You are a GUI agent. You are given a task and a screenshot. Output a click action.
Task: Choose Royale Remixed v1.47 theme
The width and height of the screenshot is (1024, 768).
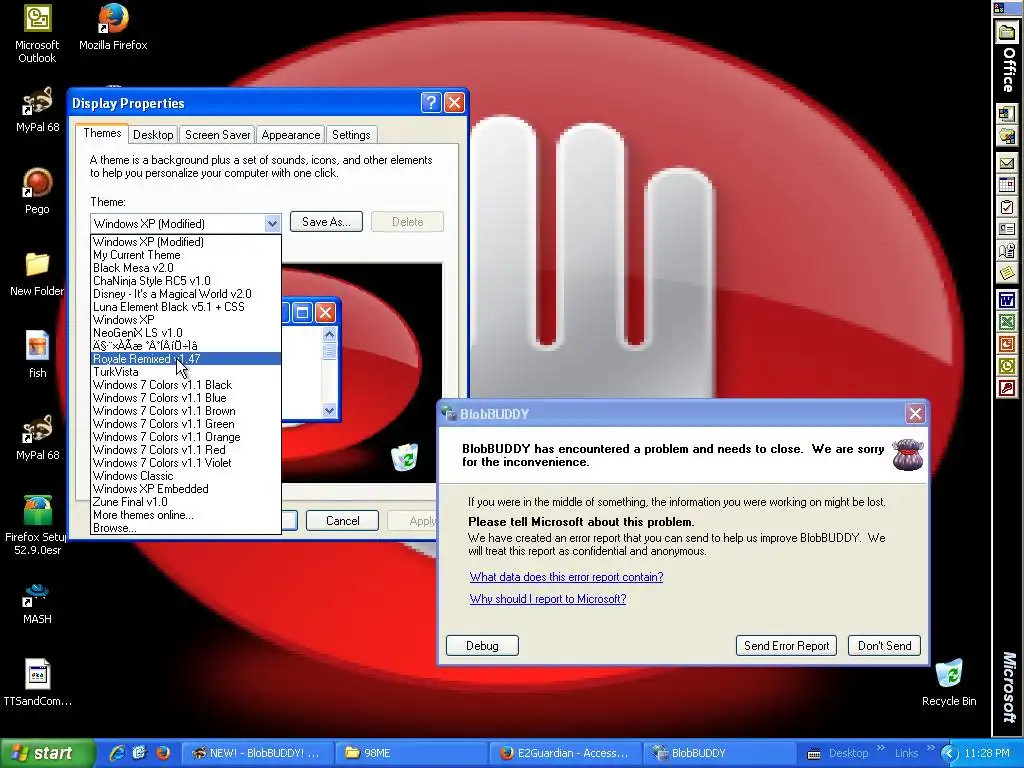tap(186, 359)
